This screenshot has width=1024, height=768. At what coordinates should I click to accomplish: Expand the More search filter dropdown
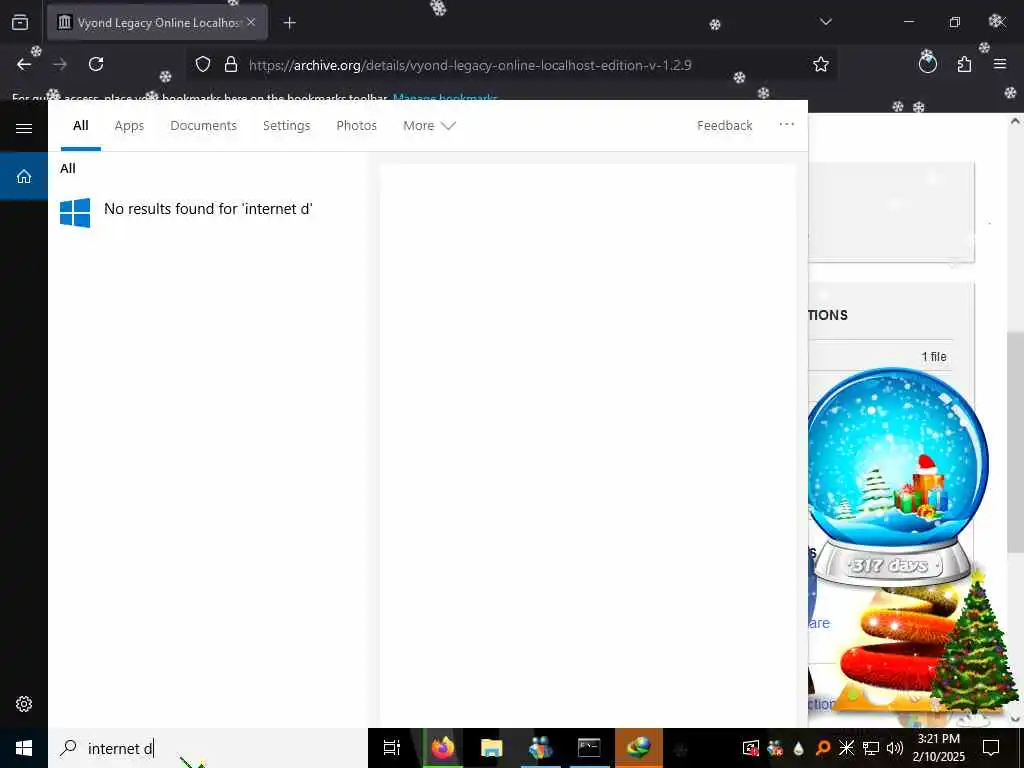pos(428,125)
